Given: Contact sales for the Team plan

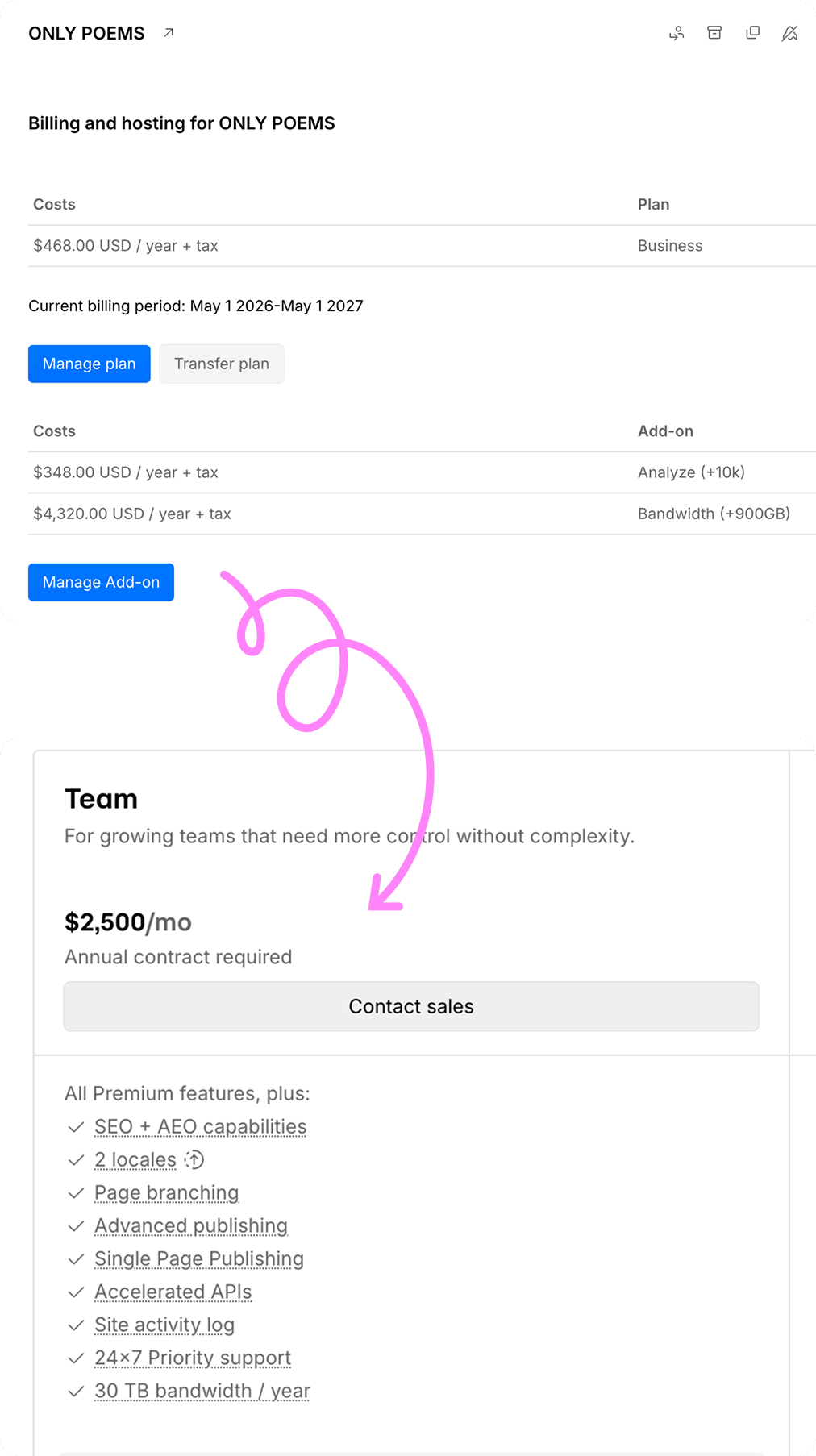Looking at the screenshot, I should 411,1006.
